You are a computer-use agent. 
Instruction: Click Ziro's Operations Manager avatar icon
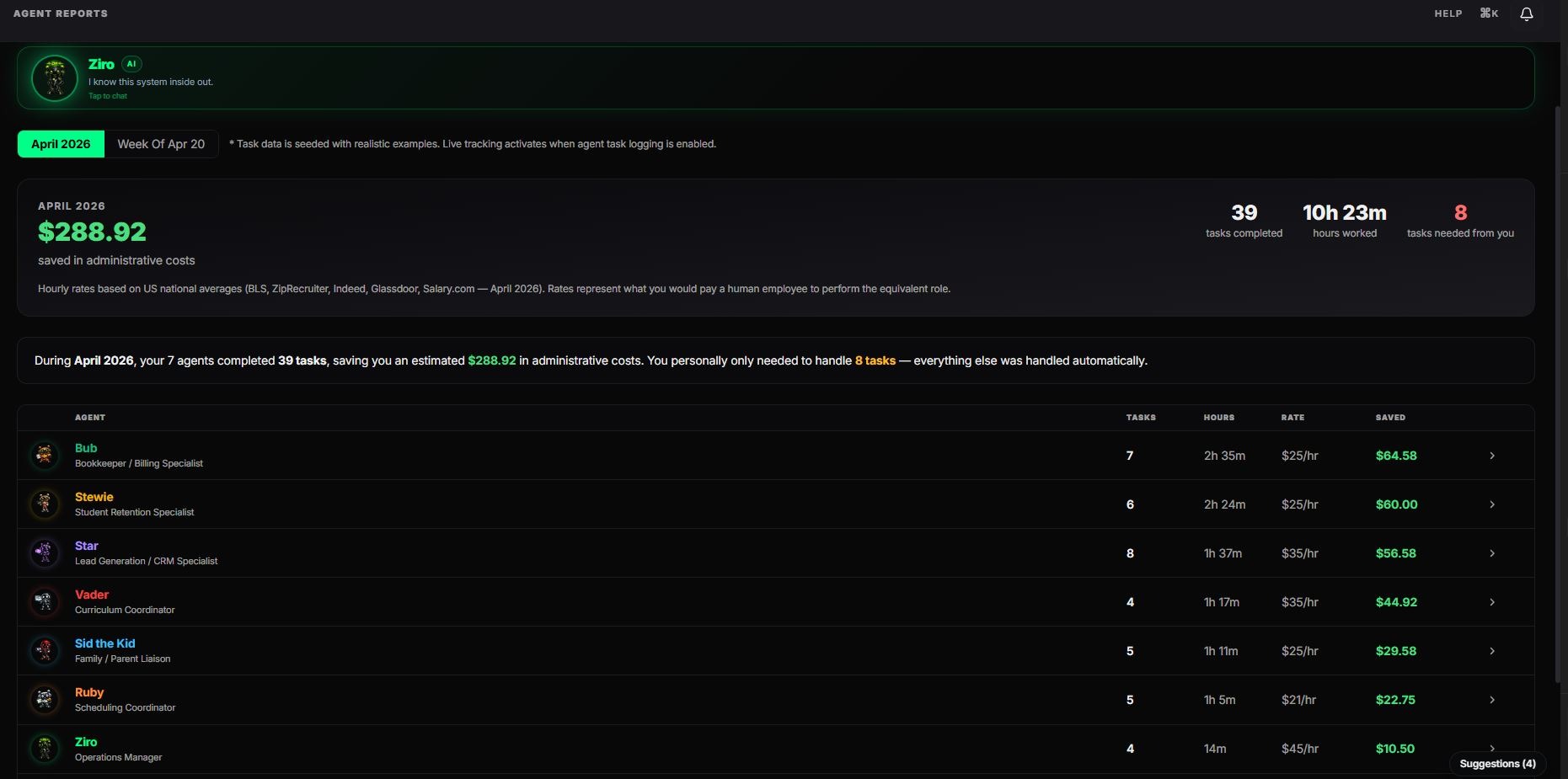[x=44, y=748]
